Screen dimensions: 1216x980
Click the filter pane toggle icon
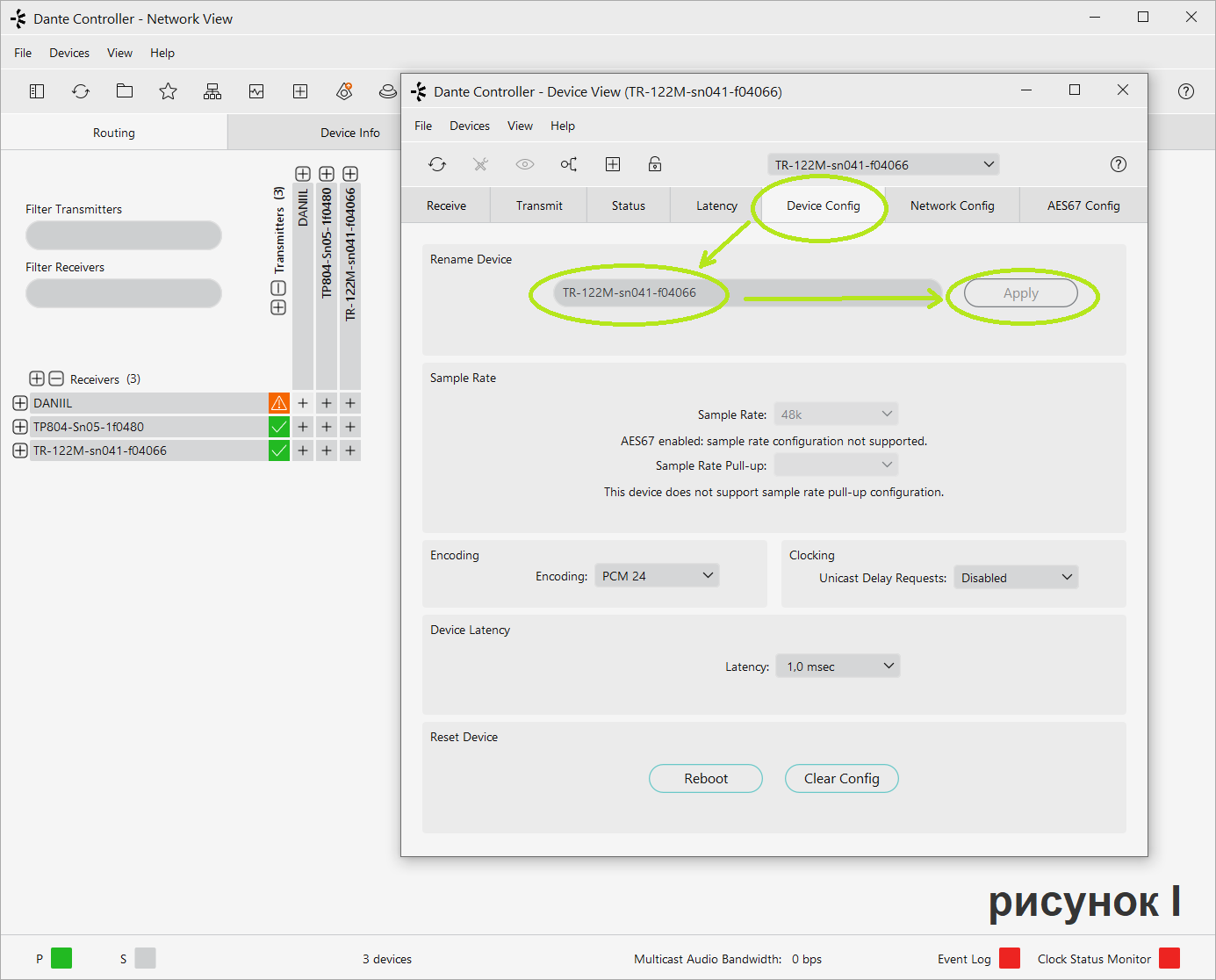point(37,91)
